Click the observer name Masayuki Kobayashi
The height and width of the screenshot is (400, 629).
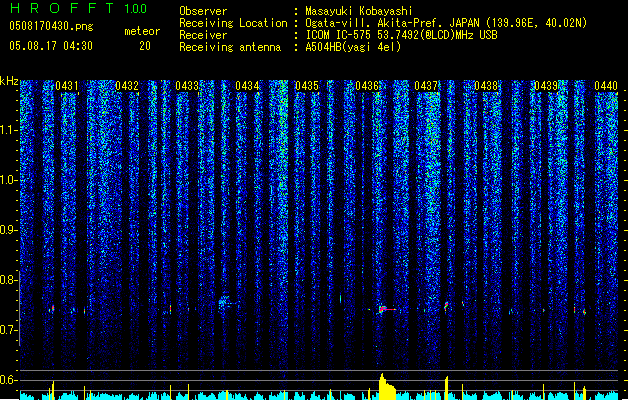[359, 11]
